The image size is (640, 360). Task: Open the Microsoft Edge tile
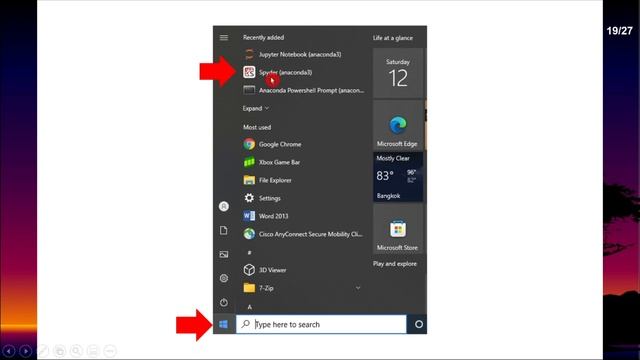coord(398,125)
